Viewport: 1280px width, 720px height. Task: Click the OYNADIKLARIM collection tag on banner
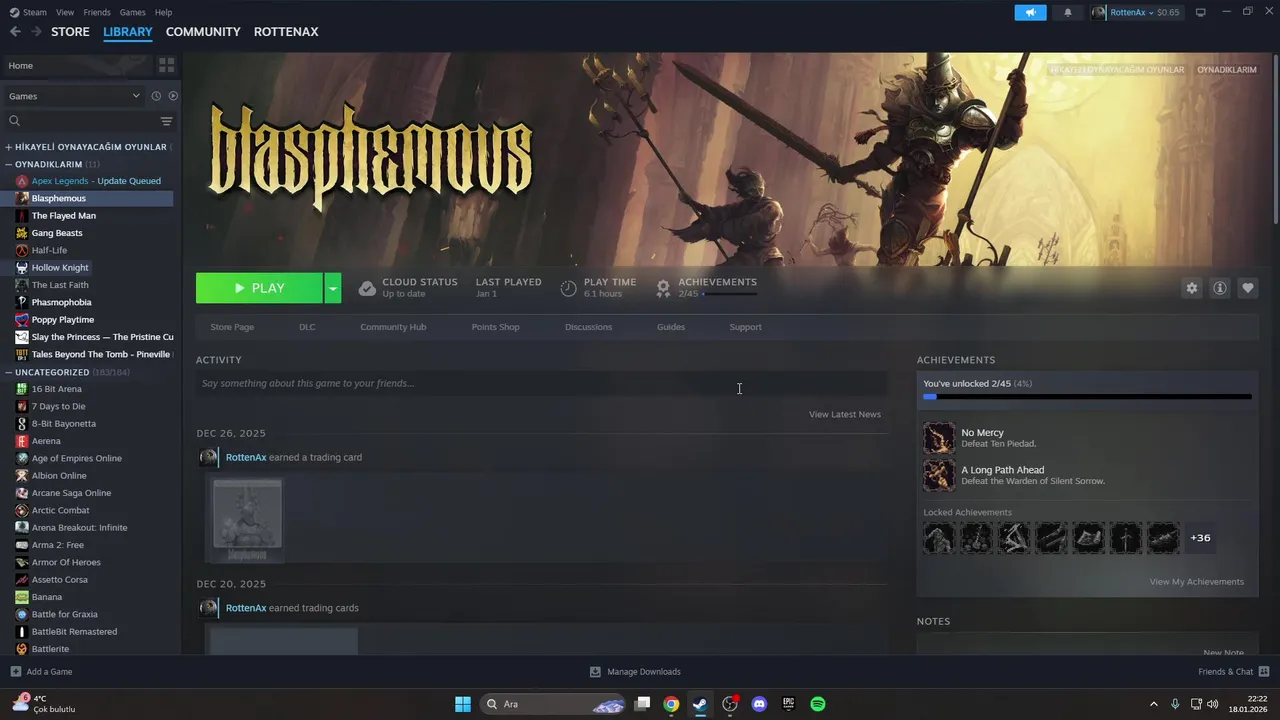pyautogui.click(x=1226, y=70)
